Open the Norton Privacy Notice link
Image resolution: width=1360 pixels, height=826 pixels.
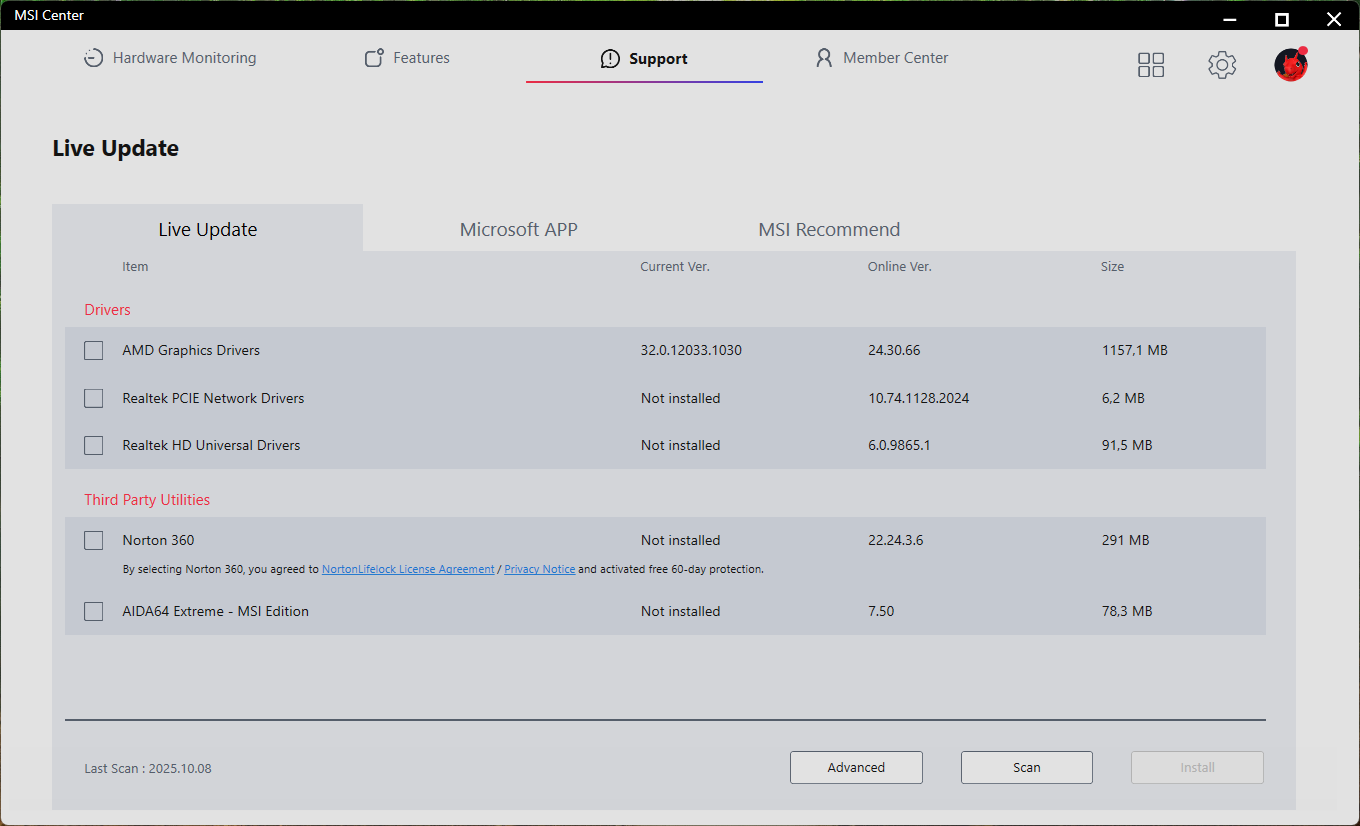pos(539,569)
